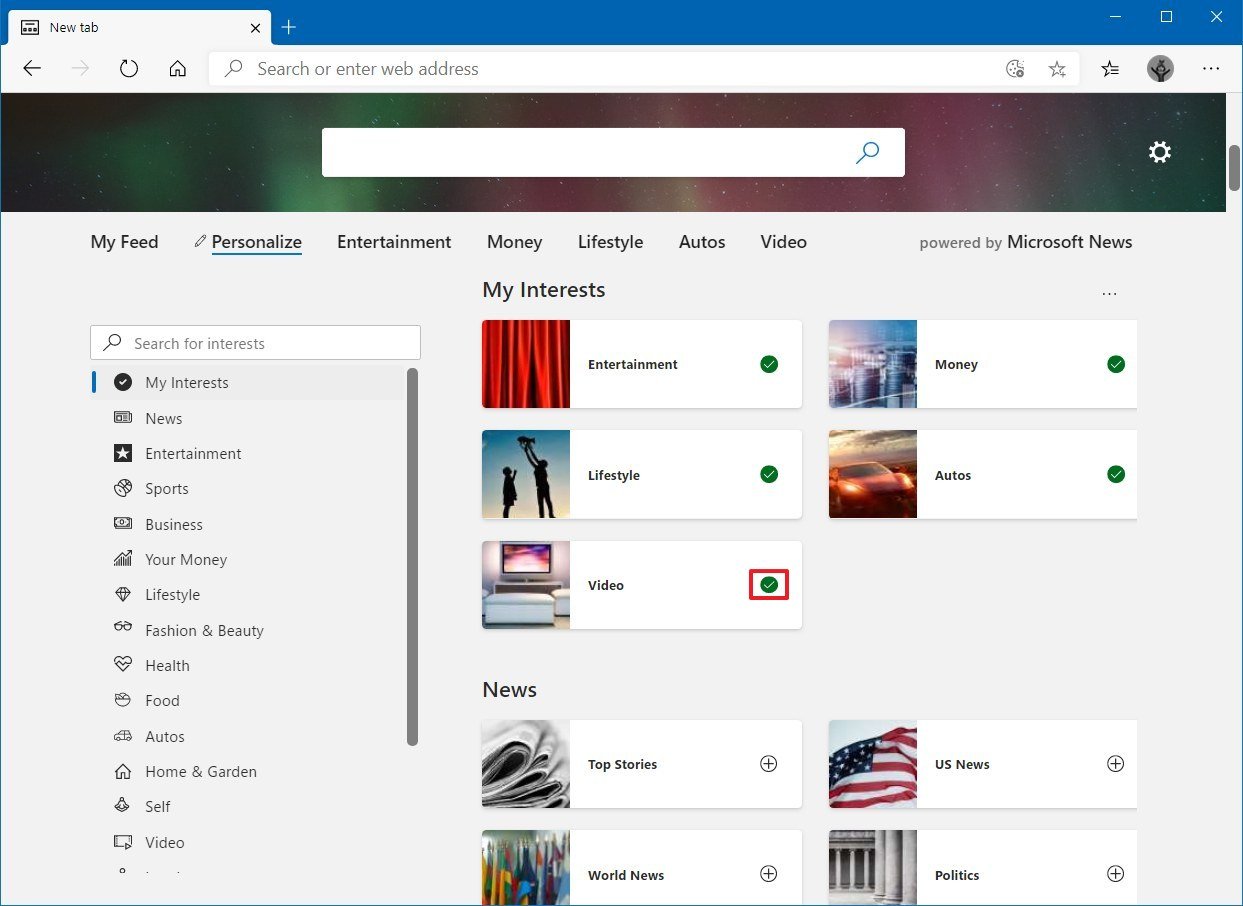This screenshot has height=906, width=1243.
Task: Add Politics with plus button
Action: [x=1116, y=874]
